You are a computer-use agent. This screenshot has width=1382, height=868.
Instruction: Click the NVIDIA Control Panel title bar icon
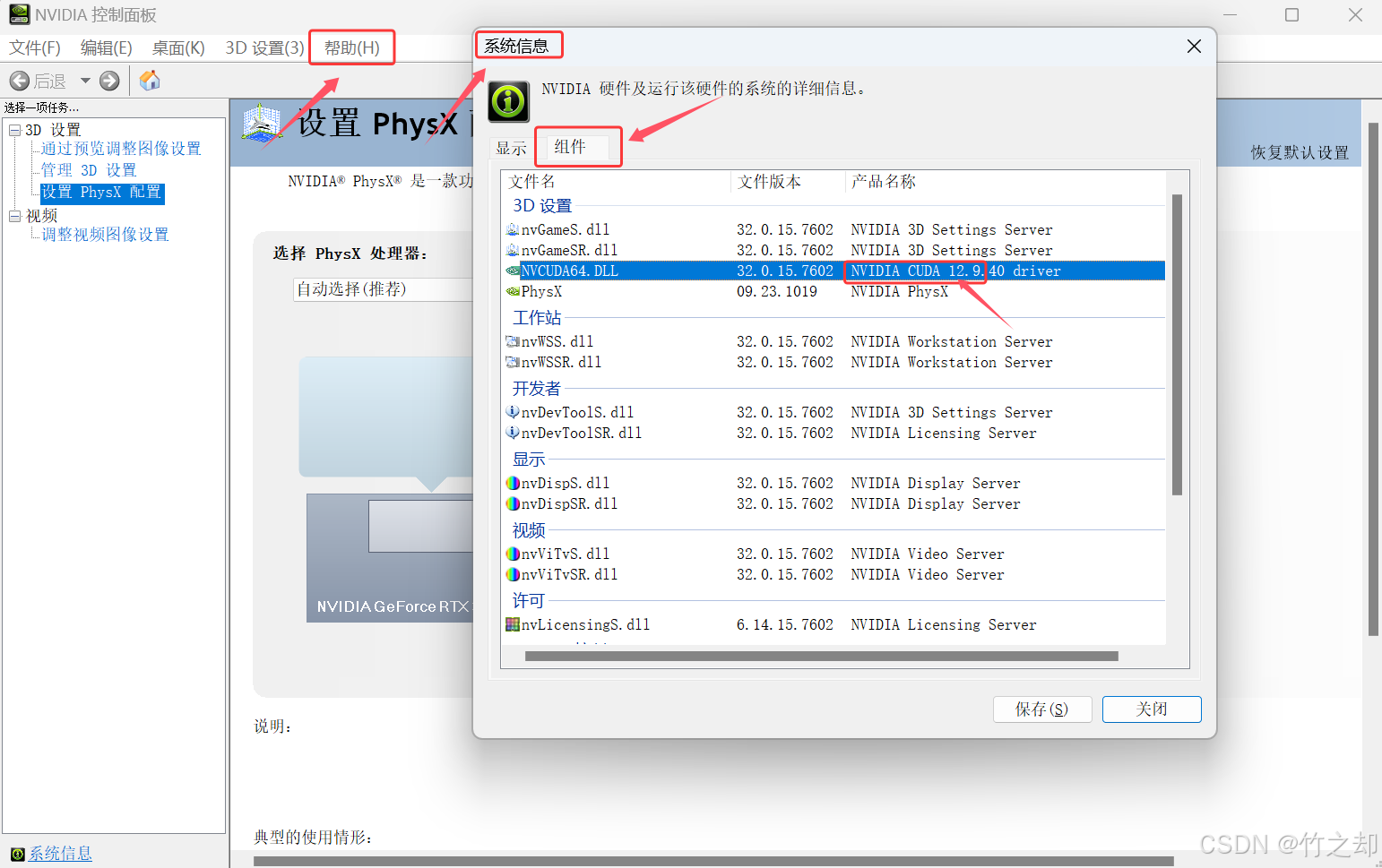(20, 14)
